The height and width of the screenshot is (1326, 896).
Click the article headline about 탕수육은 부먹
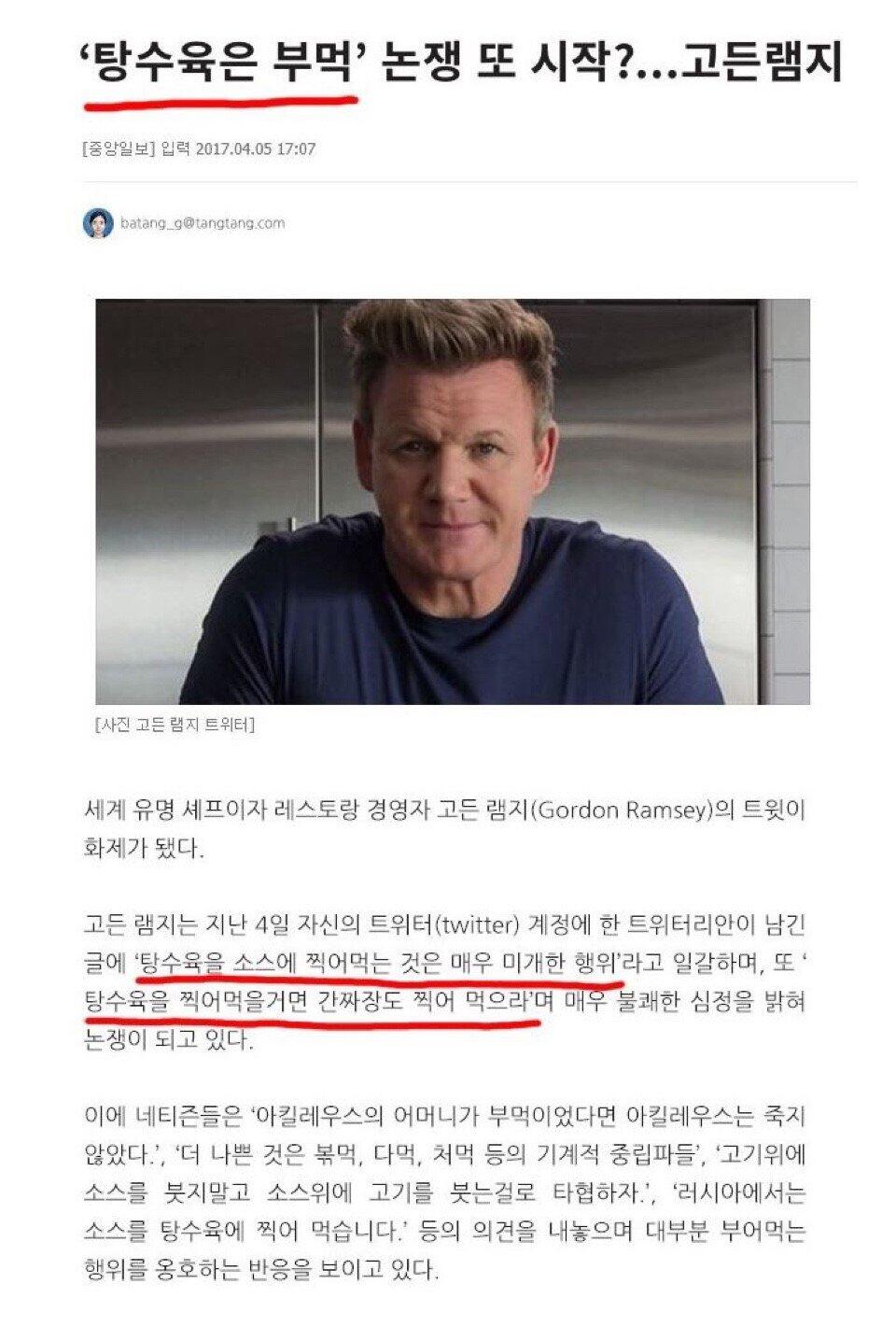[462, 63]
